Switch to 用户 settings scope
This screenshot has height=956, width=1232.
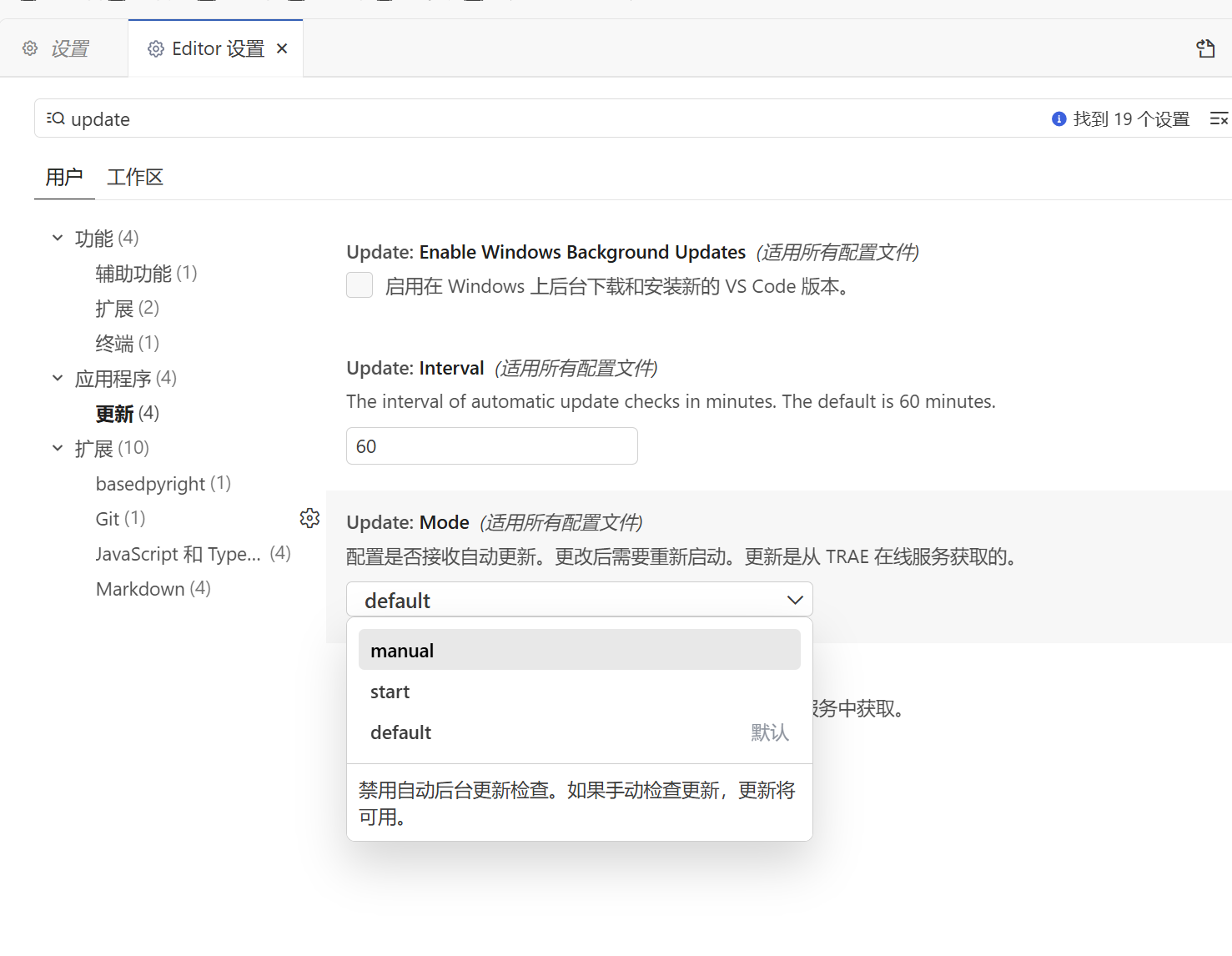[x=64, y=177]
